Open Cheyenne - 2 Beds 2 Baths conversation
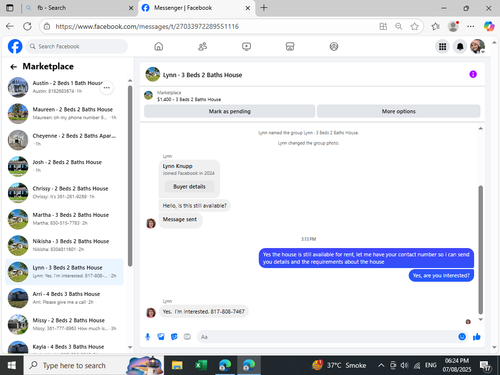This screenshot has height=375, width=500. (x=64, y=140)
